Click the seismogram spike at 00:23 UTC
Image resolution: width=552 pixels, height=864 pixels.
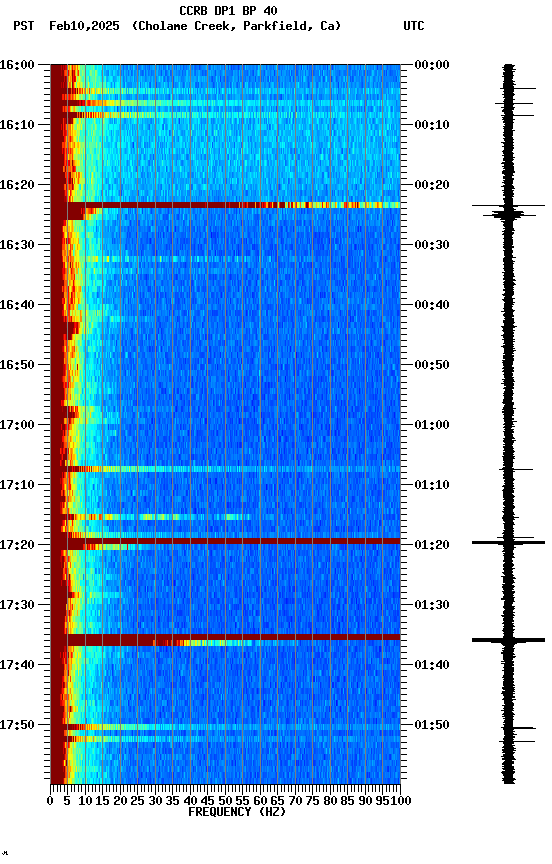(x=508, y=206)
